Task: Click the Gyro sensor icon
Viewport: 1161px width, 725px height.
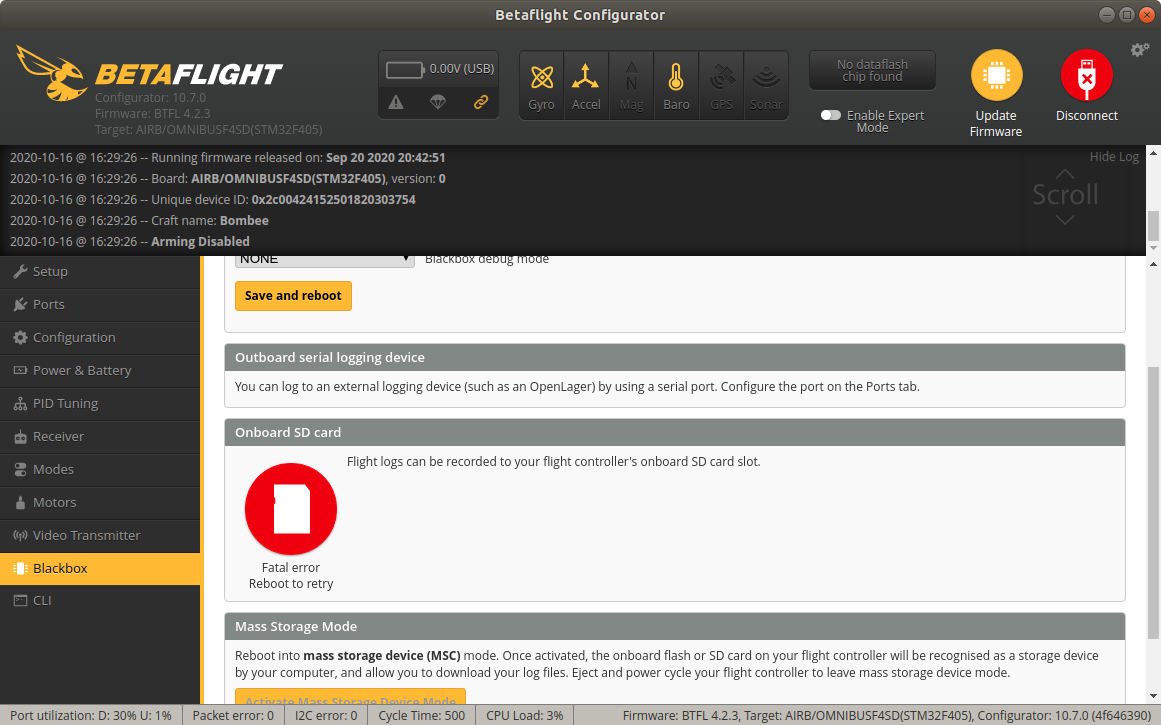Action: pyautogui.click(x=542, y=78)
